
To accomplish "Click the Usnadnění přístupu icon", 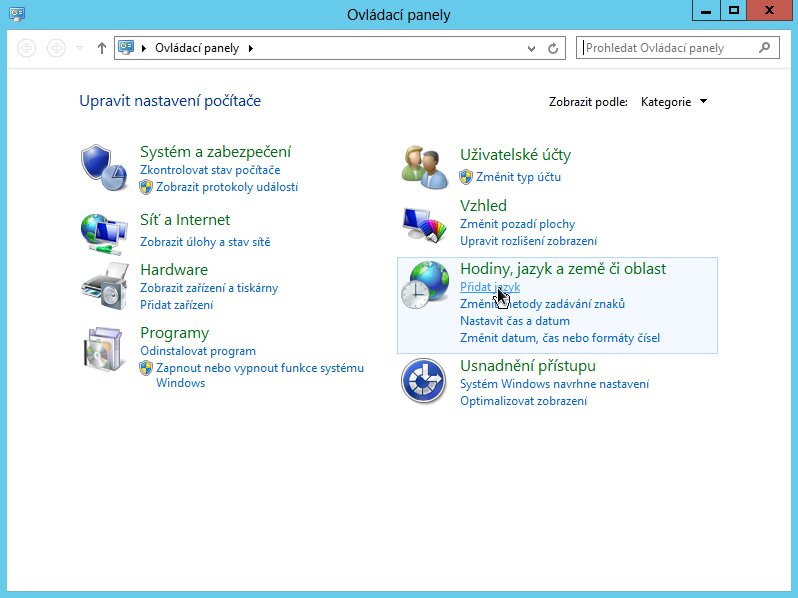I will coord(424,382).
